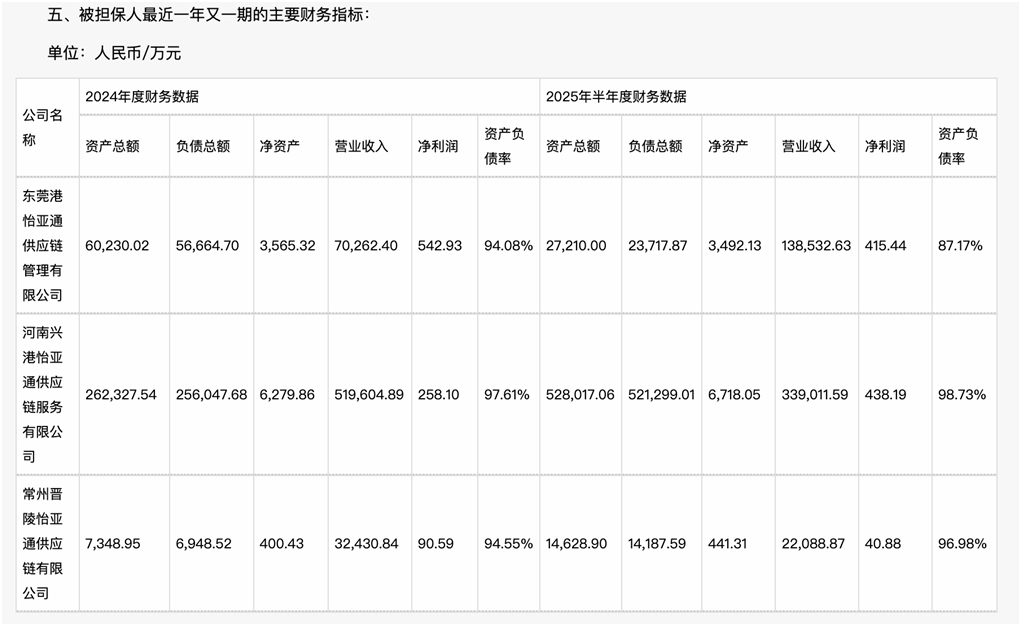Click the value 14,187.59

pyautogui.click(x=657, y=543)
